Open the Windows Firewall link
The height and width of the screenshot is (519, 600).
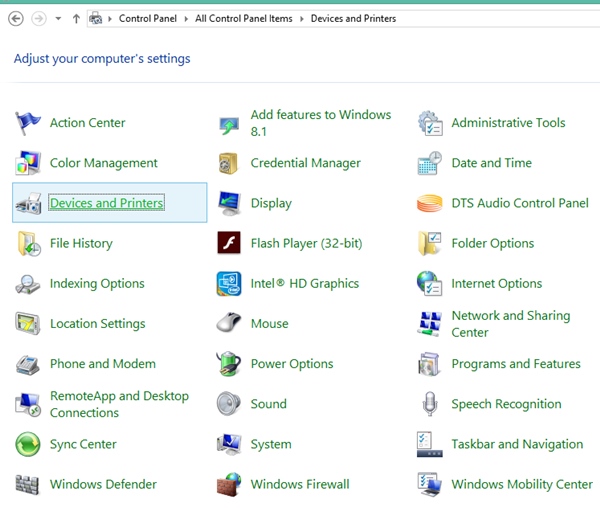coord(300,485)
